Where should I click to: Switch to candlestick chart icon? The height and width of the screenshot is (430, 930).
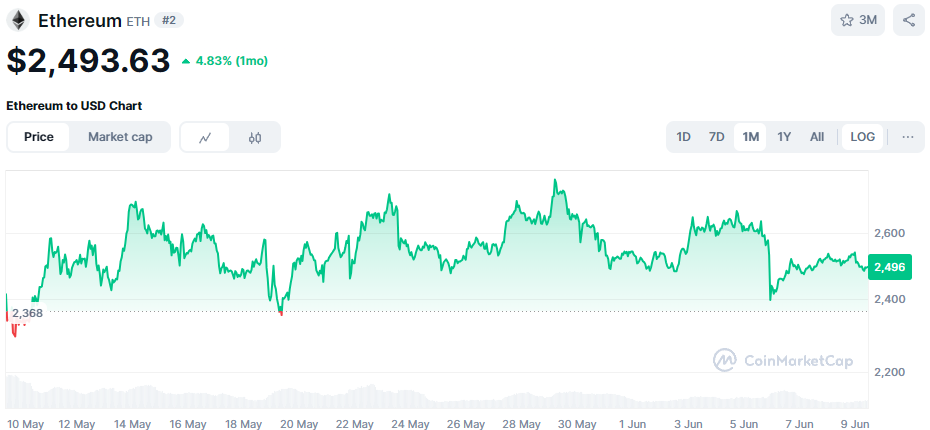point(255,137)
